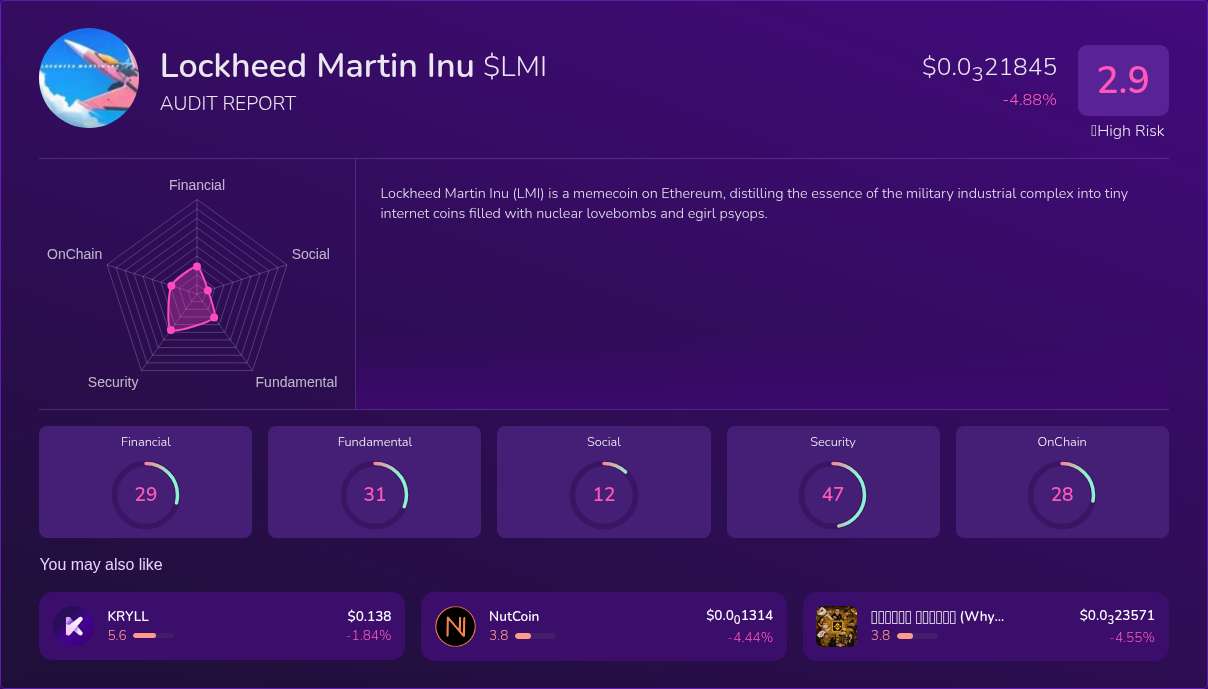The width and height of the screenshot is (1208, 689).
Task: Click the Fundamental axis label on radar chart
Action: [296, 382]
